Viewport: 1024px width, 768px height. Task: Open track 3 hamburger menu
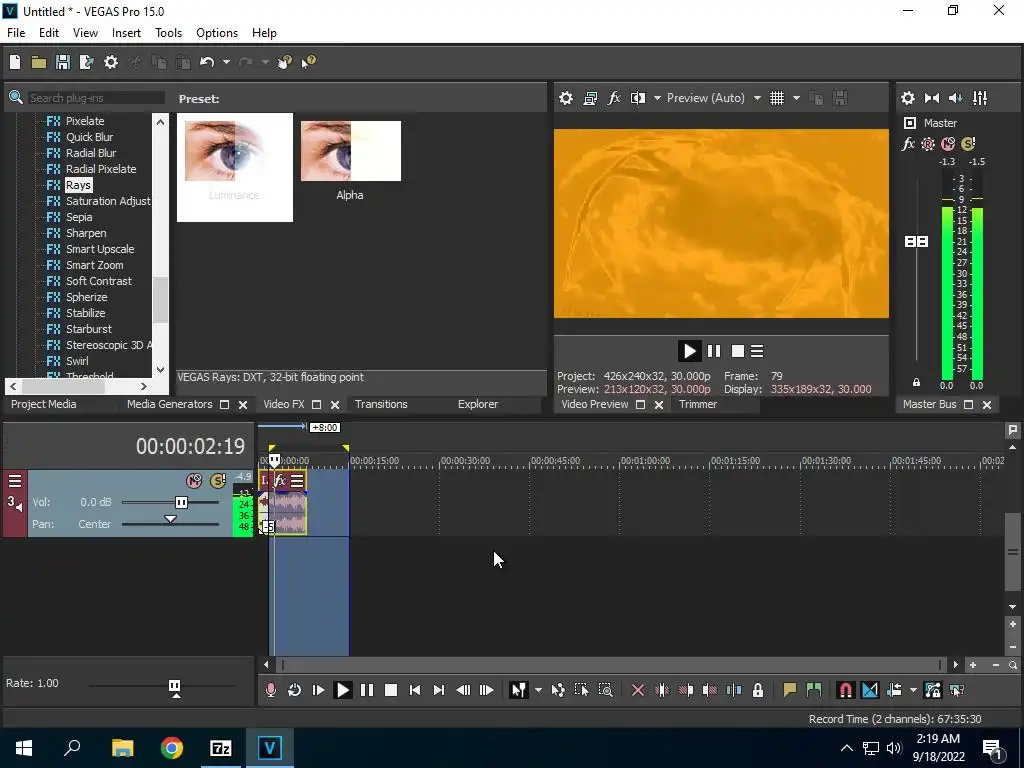click(14, 482)
